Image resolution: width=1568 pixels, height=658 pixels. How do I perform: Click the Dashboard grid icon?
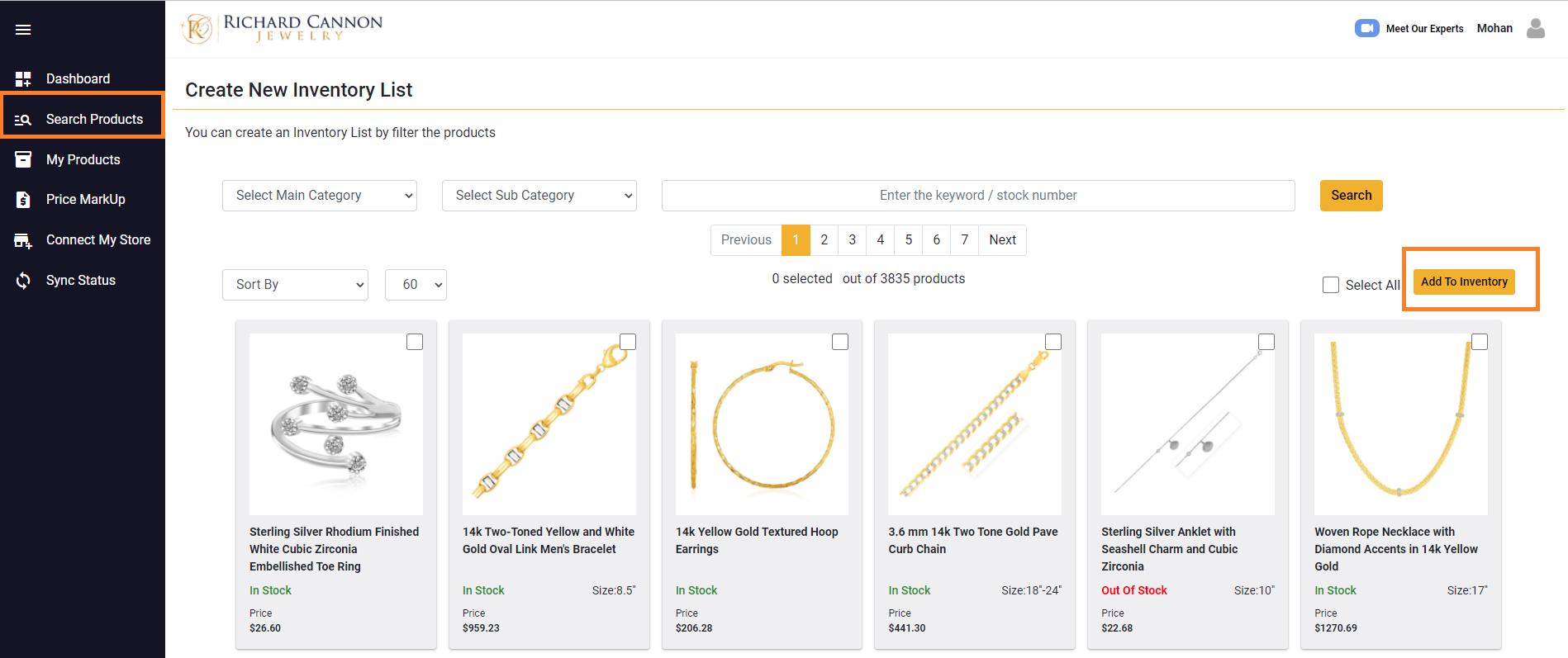(23, 78)
